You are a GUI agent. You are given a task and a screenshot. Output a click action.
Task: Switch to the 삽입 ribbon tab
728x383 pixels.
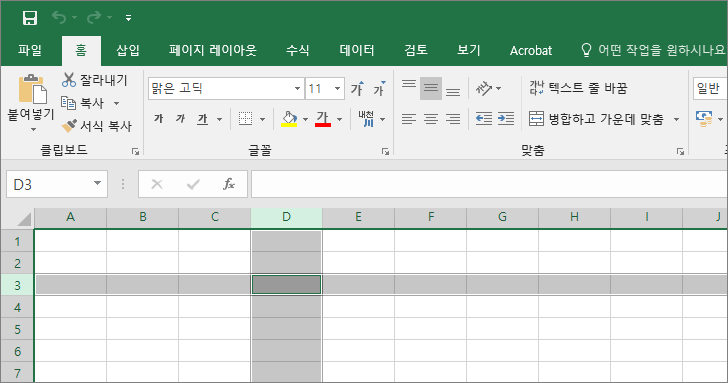point(128,50)
